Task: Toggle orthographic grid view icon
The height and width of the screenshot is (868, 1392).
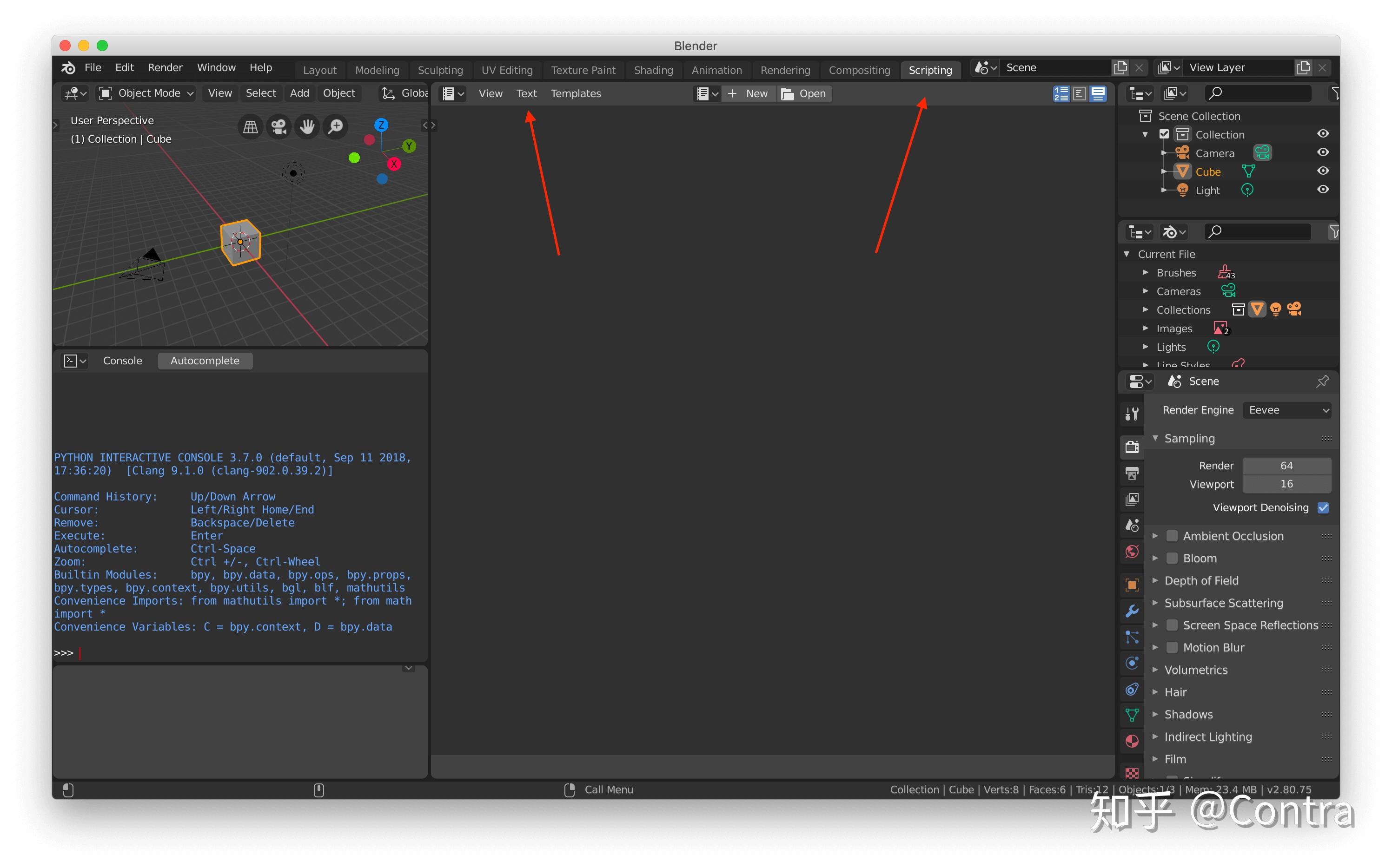Action: (251, 127)
